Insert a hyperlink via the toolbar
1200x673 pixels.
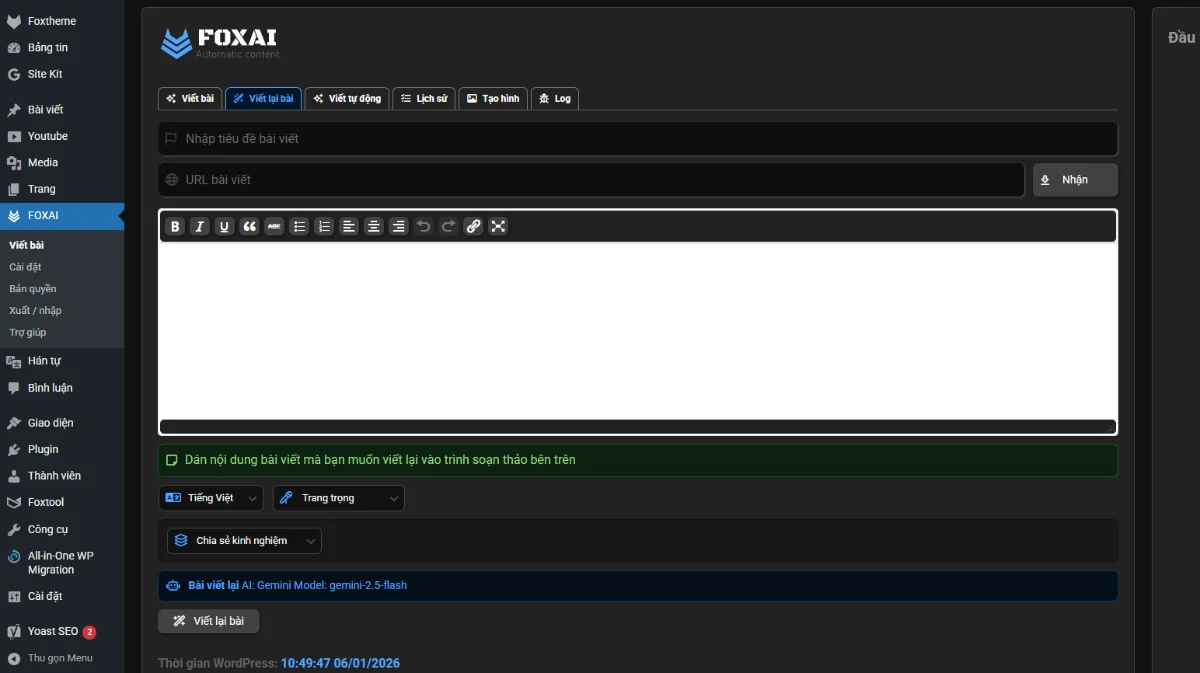[x=473, y=226]
